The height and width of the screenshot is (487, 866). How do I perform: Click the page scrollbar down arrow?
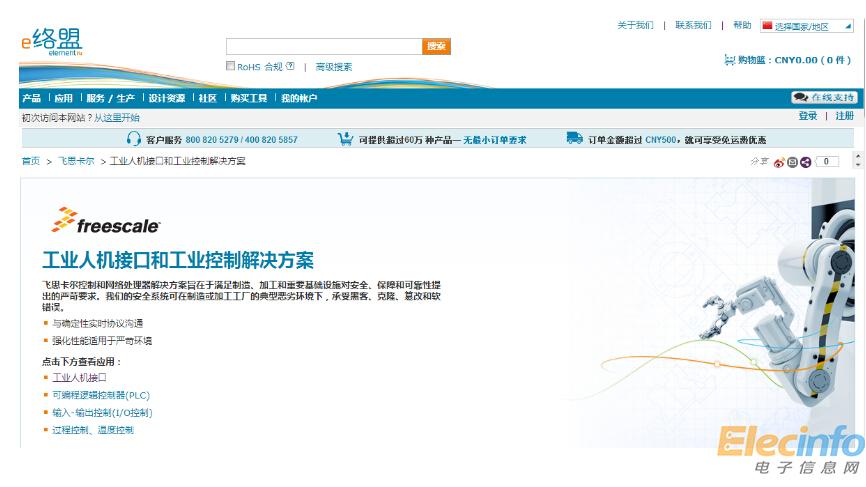click(857, 165)
